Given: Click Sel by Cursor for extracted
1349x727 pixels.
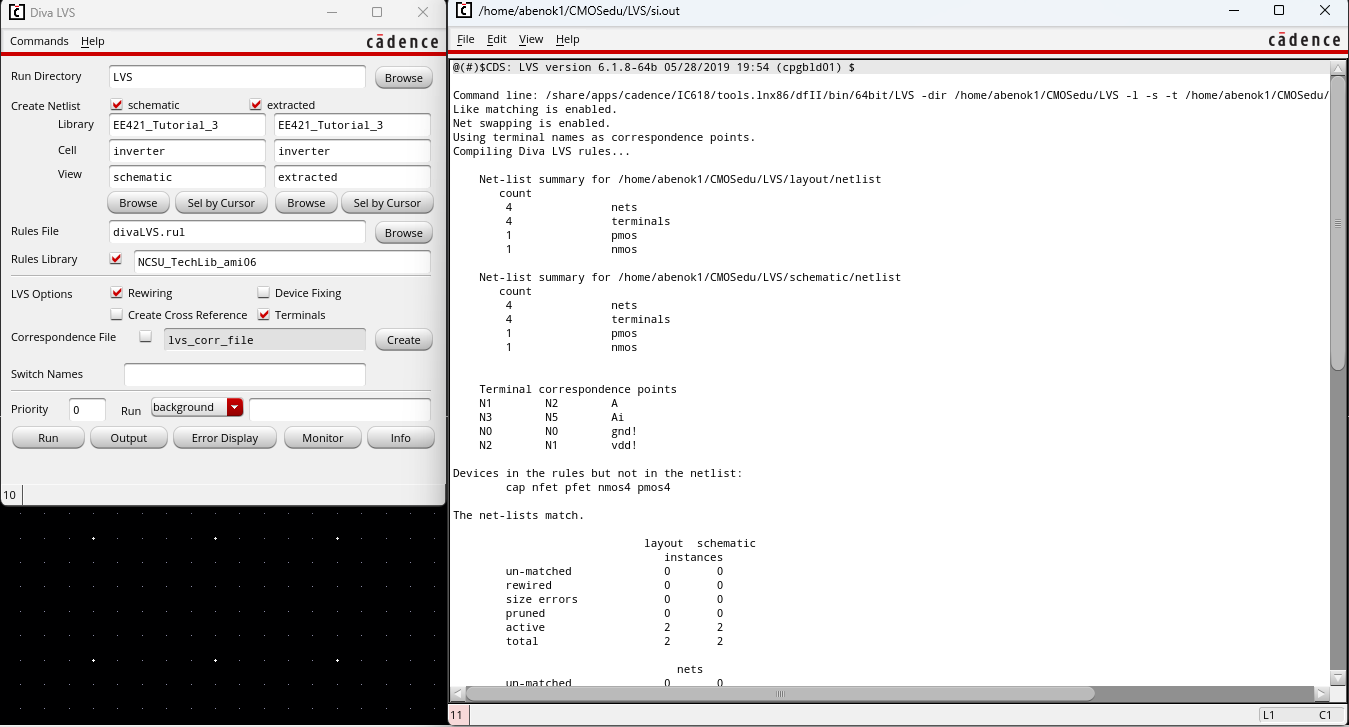Looking at the screenshot, I should [387, 203].
